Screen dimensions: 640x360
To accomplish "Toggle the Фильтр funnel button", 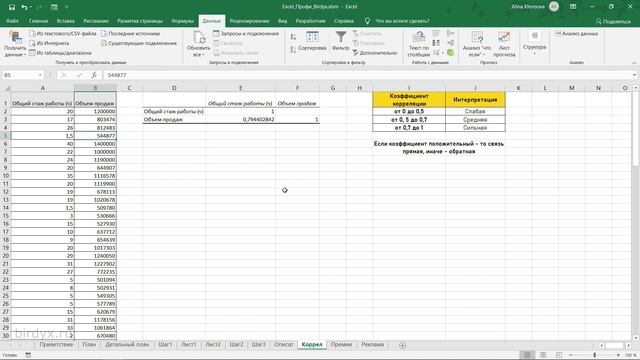I will click(x=340, y=41).
